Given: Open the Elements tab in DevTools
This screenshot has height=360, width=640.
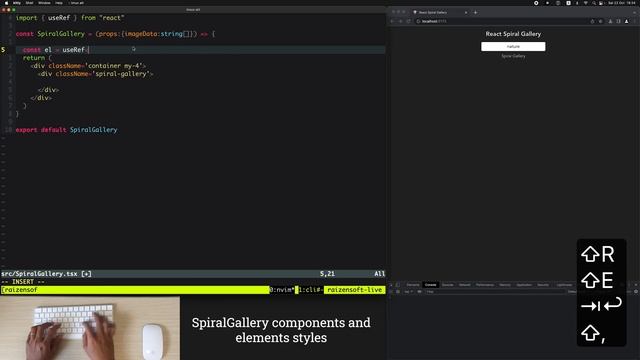Looking at the screenshot, I should pyautogui.click(x=413, y=285).
